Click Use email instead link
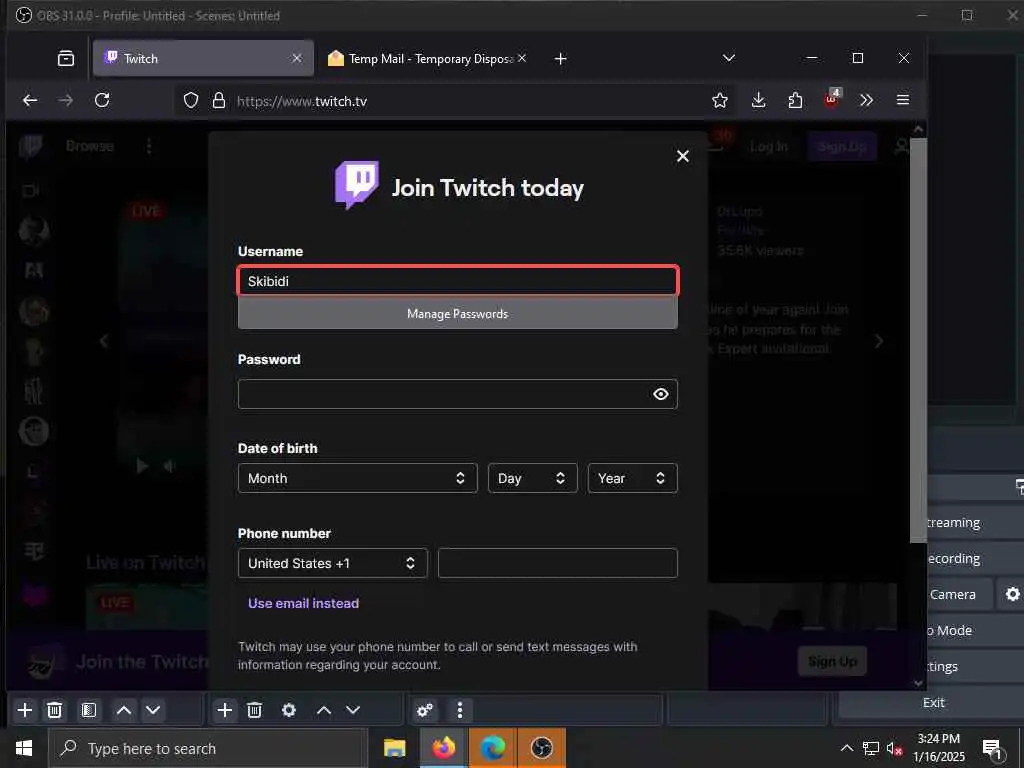This screenshot has width=1024, height=768. [304, 603]
